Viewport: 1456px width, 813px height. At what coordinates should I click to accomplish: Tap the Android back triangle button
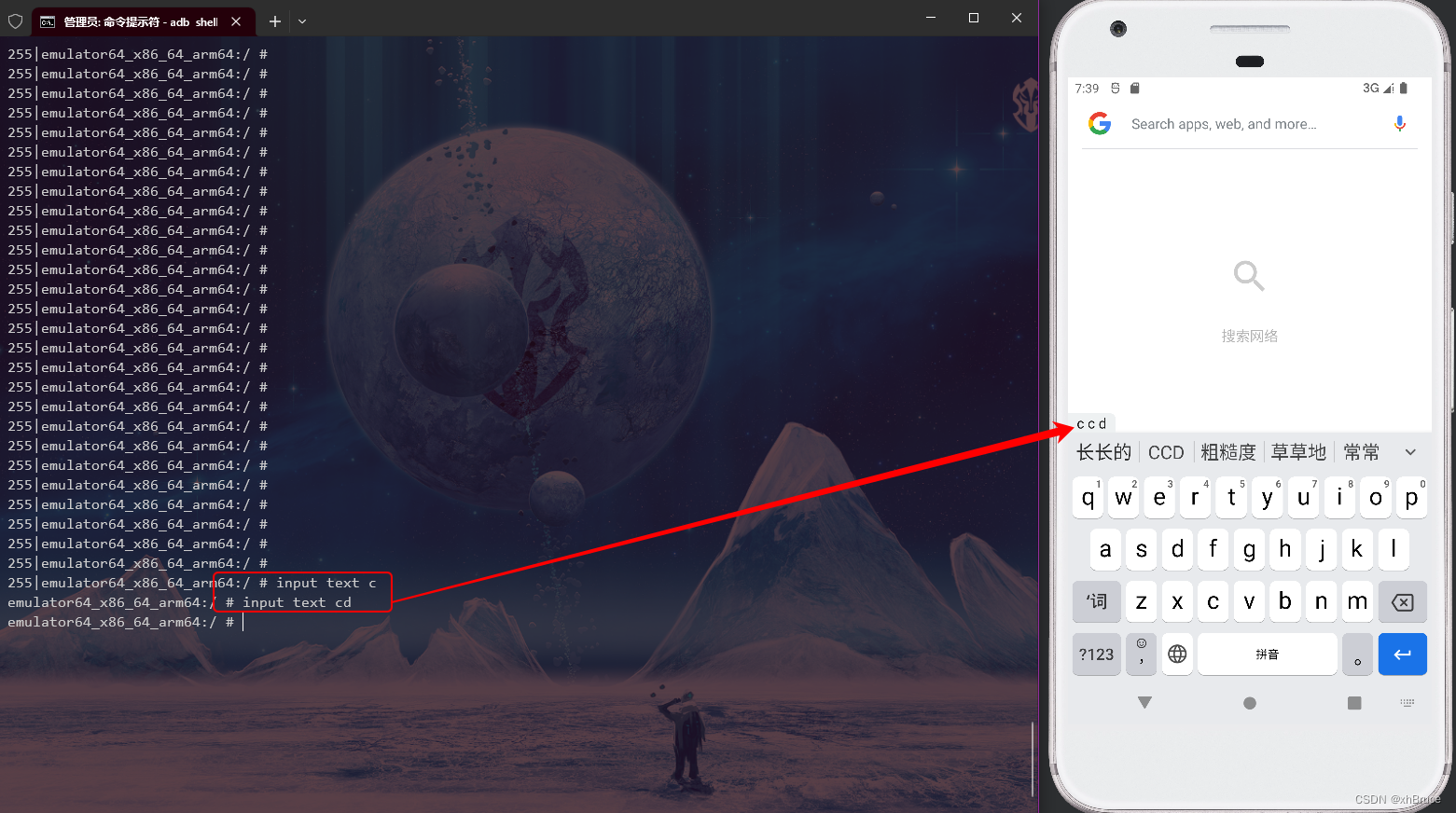point(1144,702)
